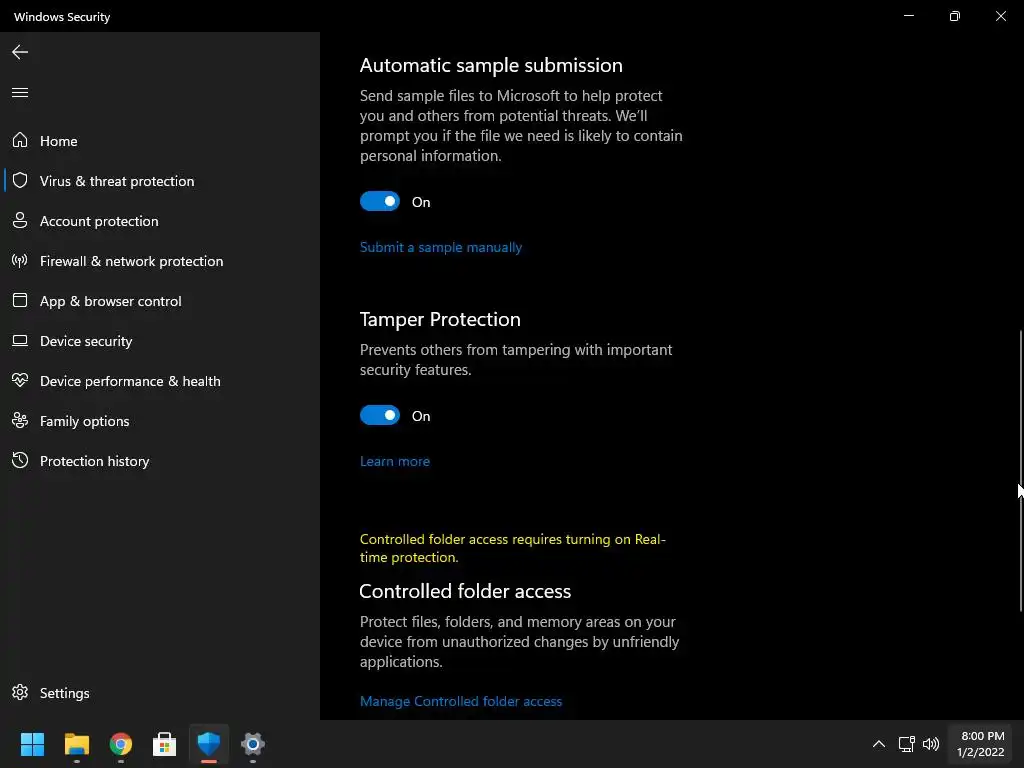Open Settings gear app in taskbar
The width and height of the screenshot is (1024, 768).
pos(253,744)
